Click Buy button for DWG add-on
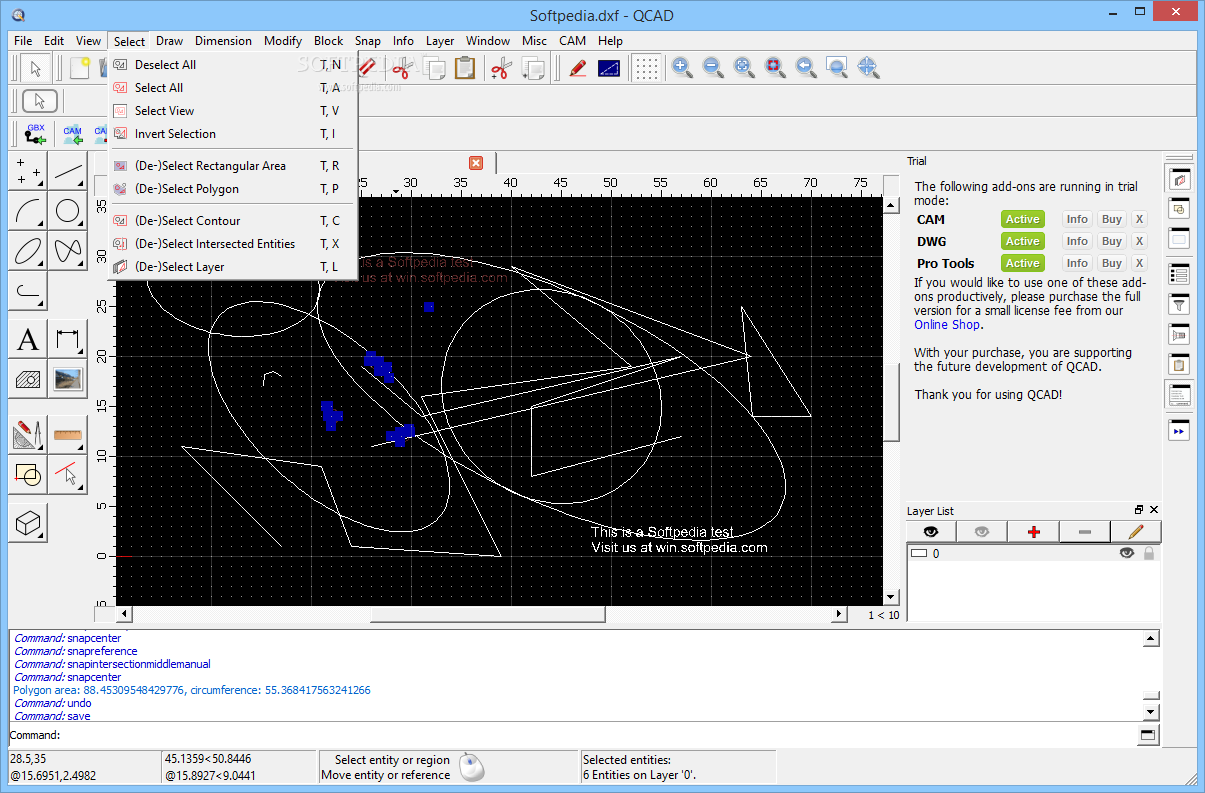 (1111, 241)
